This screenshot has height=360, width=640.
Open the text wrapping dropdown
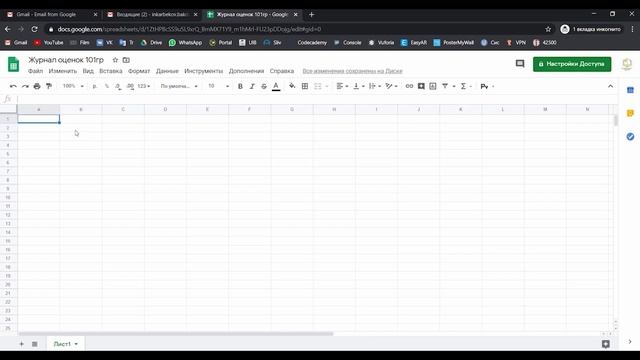pos(375,86)
